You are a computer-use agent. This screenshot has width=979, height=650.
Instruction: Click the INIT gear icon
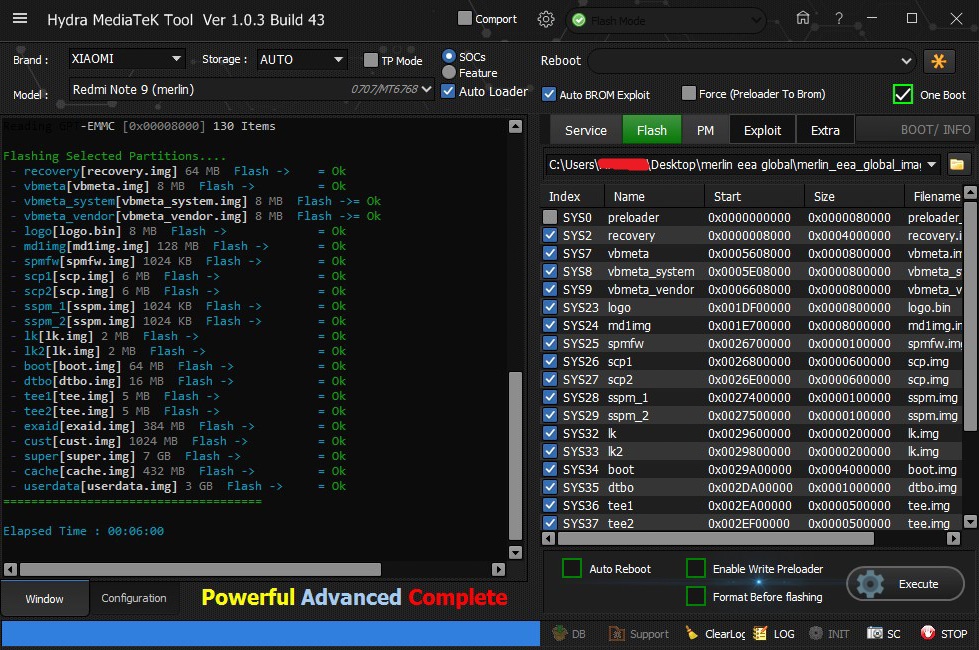tap(815, 633)
